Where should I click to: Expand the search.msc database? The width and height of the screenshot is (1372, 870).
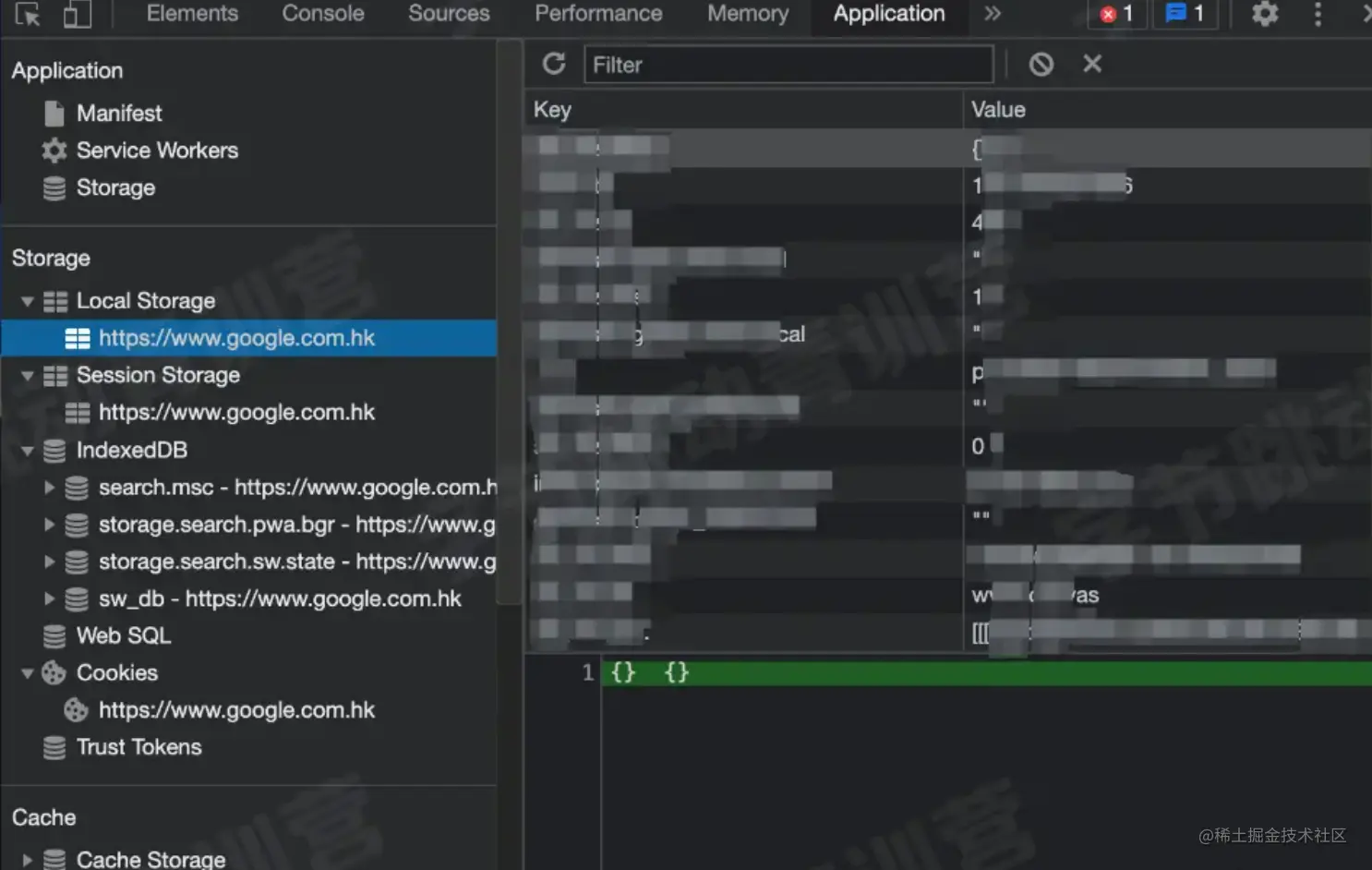point(50,488)
